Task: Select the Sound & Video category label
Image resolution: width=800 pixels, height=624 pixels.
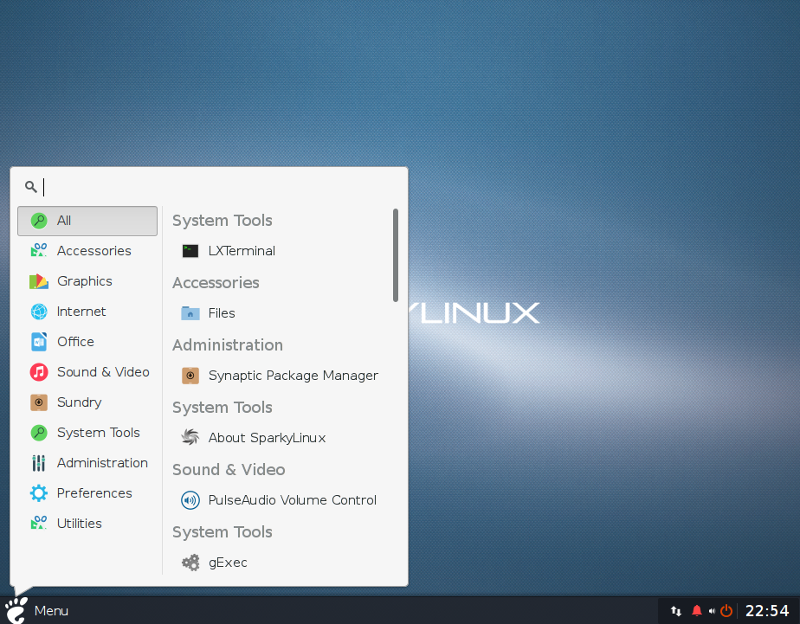Action: click(x=103, y=372)
